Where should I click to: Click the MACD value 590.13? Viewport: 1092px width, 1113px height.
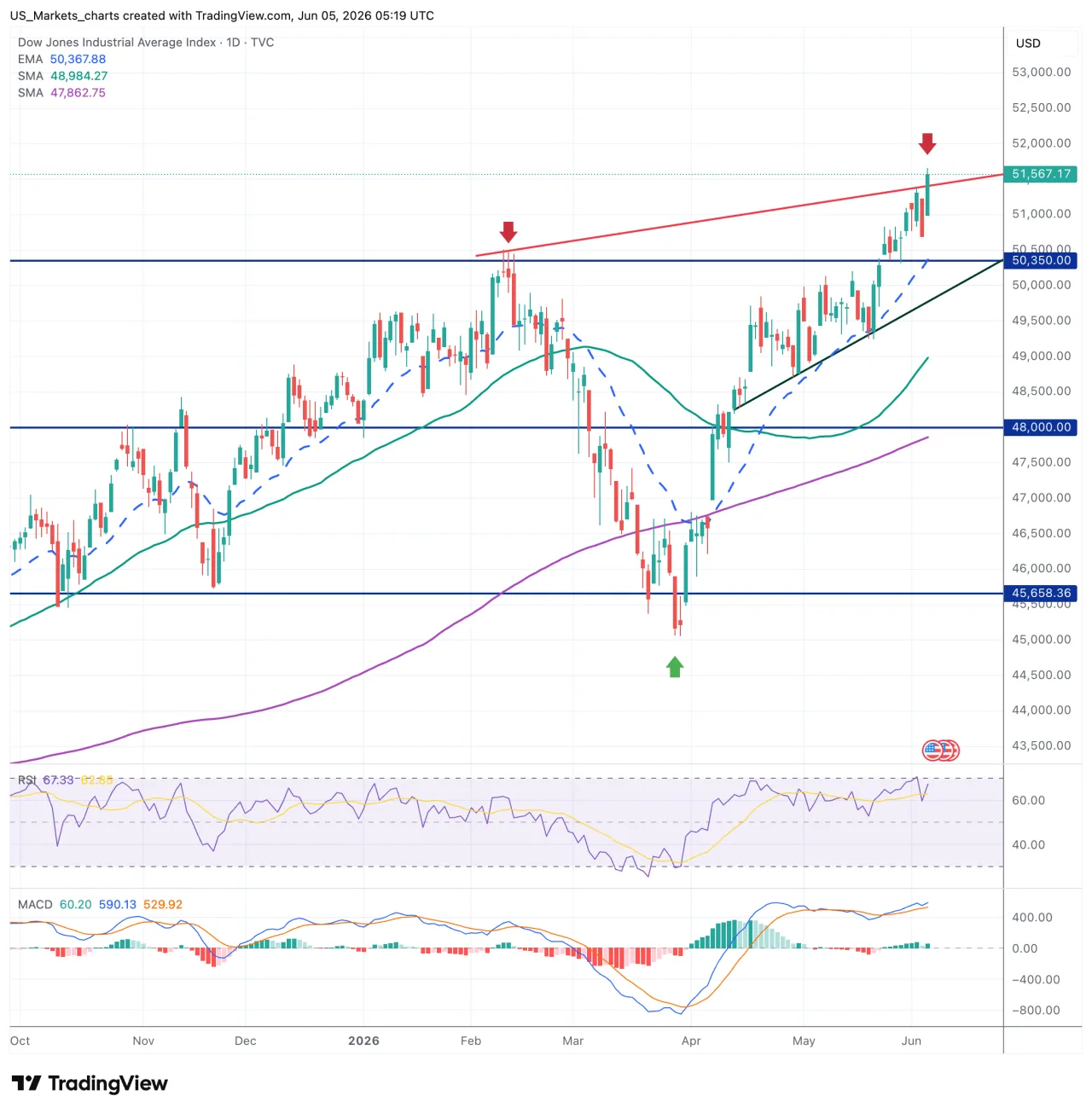pos(118,905)
